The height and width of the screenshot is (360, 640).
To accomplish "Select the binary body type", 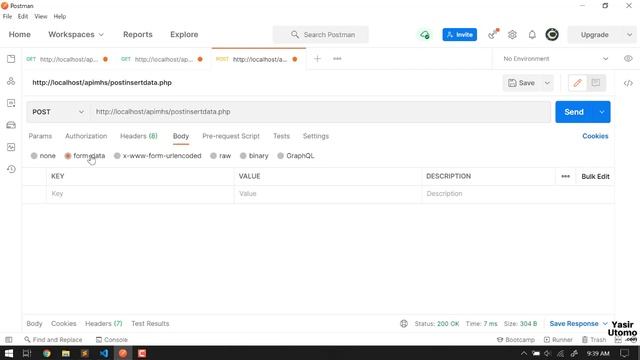I will (254, 156).
